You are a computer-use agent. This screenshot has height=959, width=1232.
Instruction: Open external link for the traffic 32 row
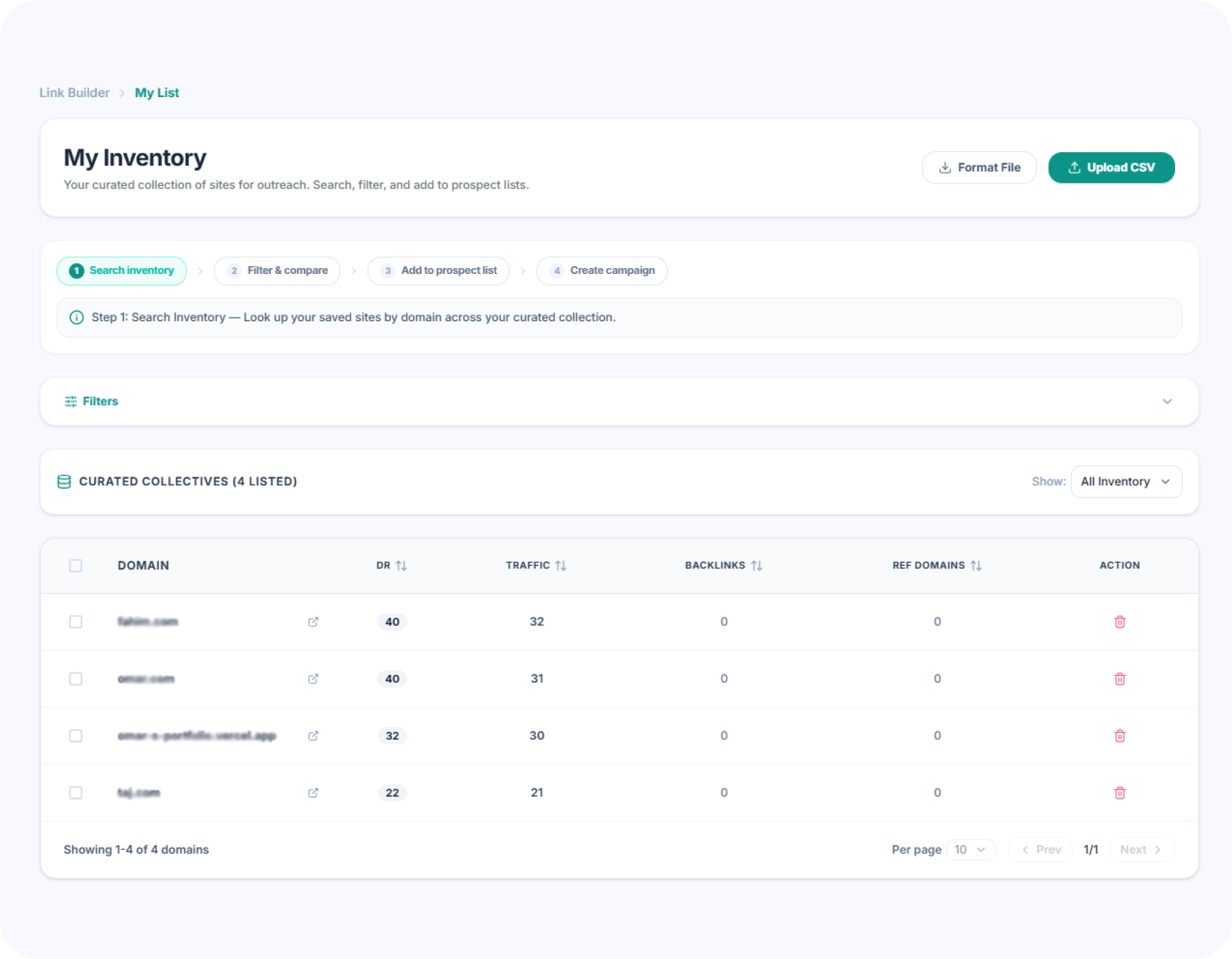pyautogui.click(x=313, y=622)
